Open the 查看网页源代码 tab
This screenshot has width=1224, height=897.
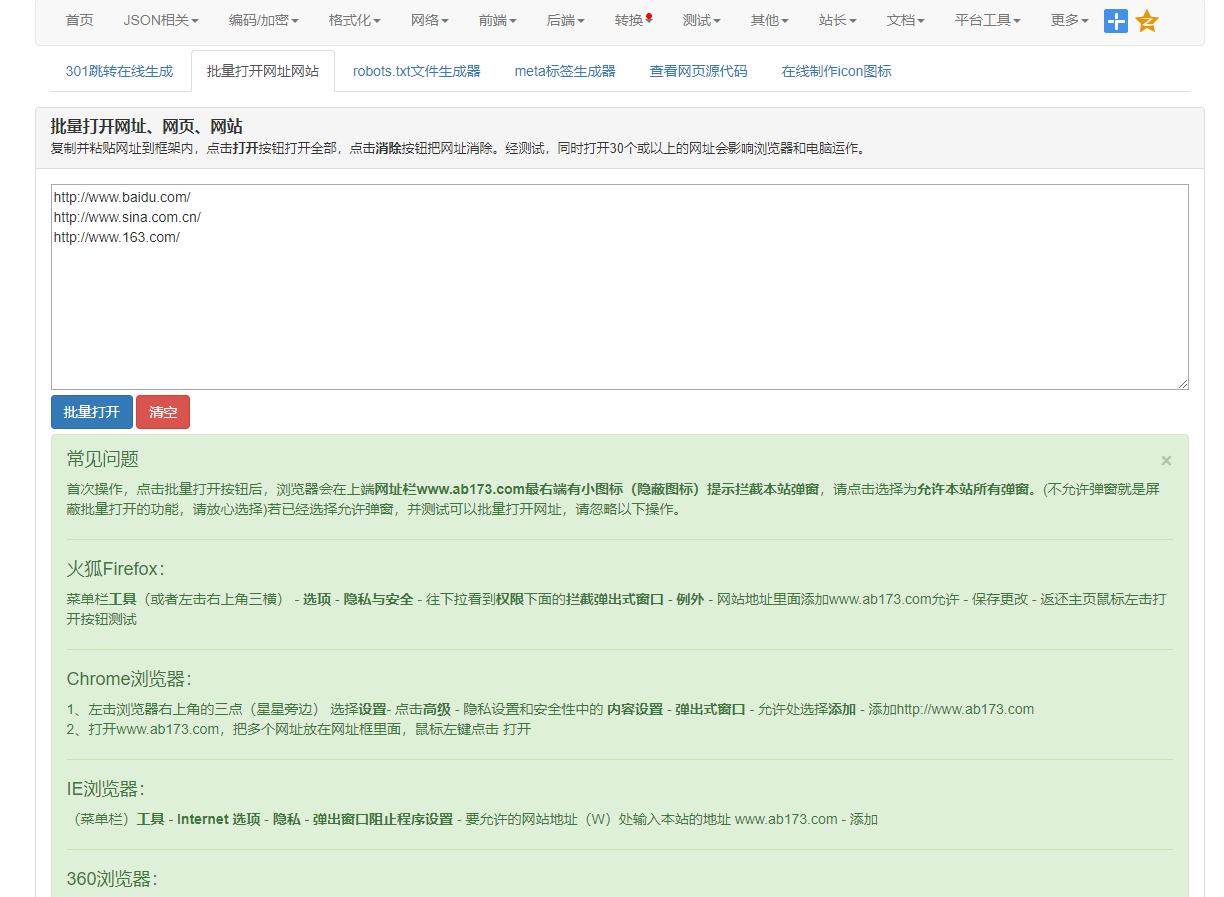(698, 71)
